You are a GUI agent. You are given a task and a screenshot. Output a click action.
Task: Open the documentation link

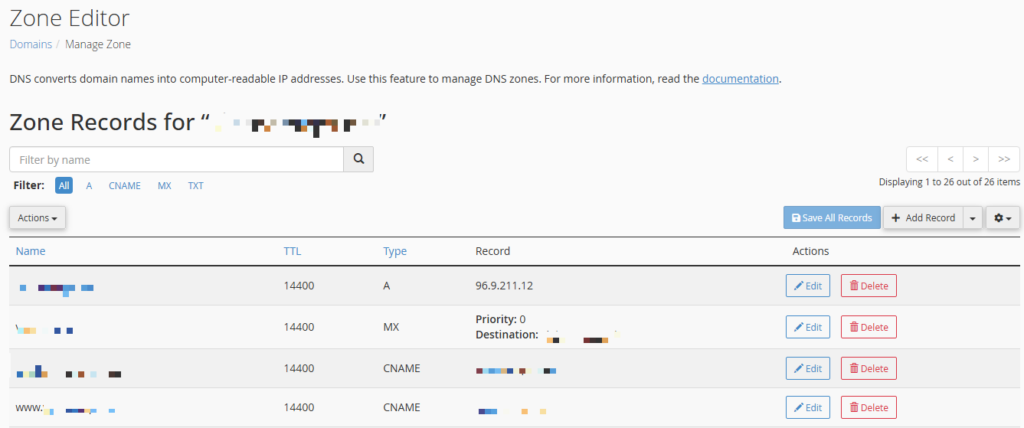pyautogui.click(x=741, y=79)
